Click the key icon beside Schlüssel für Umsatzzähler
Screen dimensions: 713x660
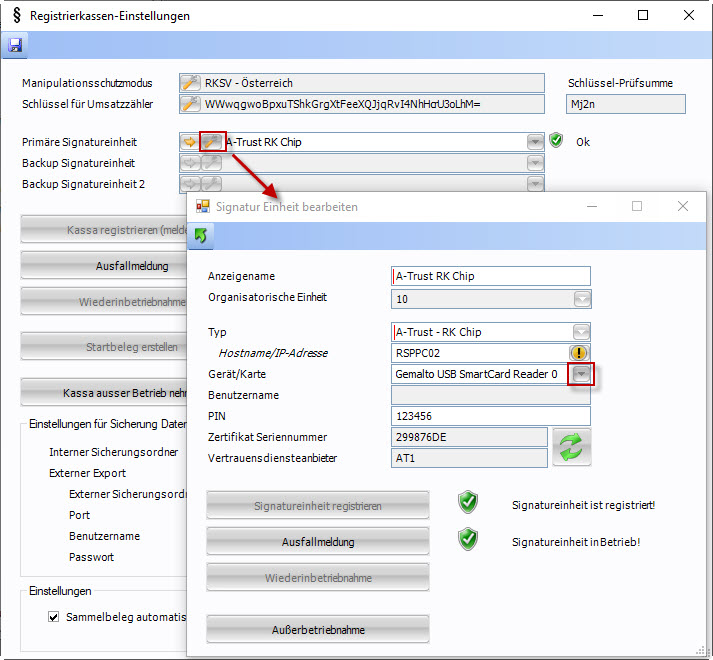[190, 103]
